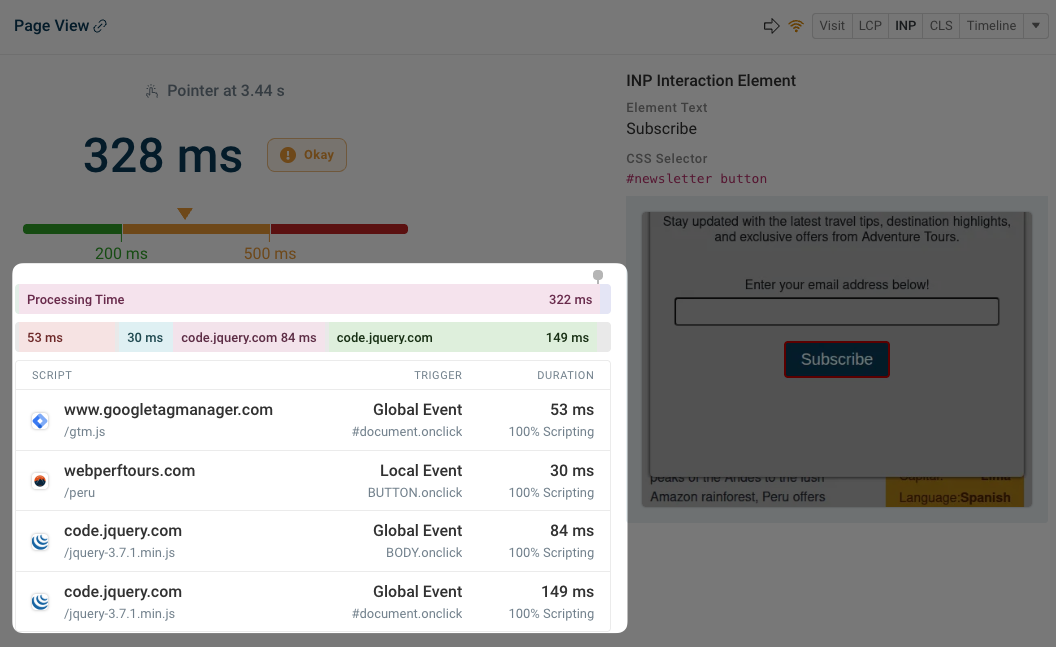Screen dimensions: 1056x647
Task: Switch to the Visit tab
Action: 832,26
